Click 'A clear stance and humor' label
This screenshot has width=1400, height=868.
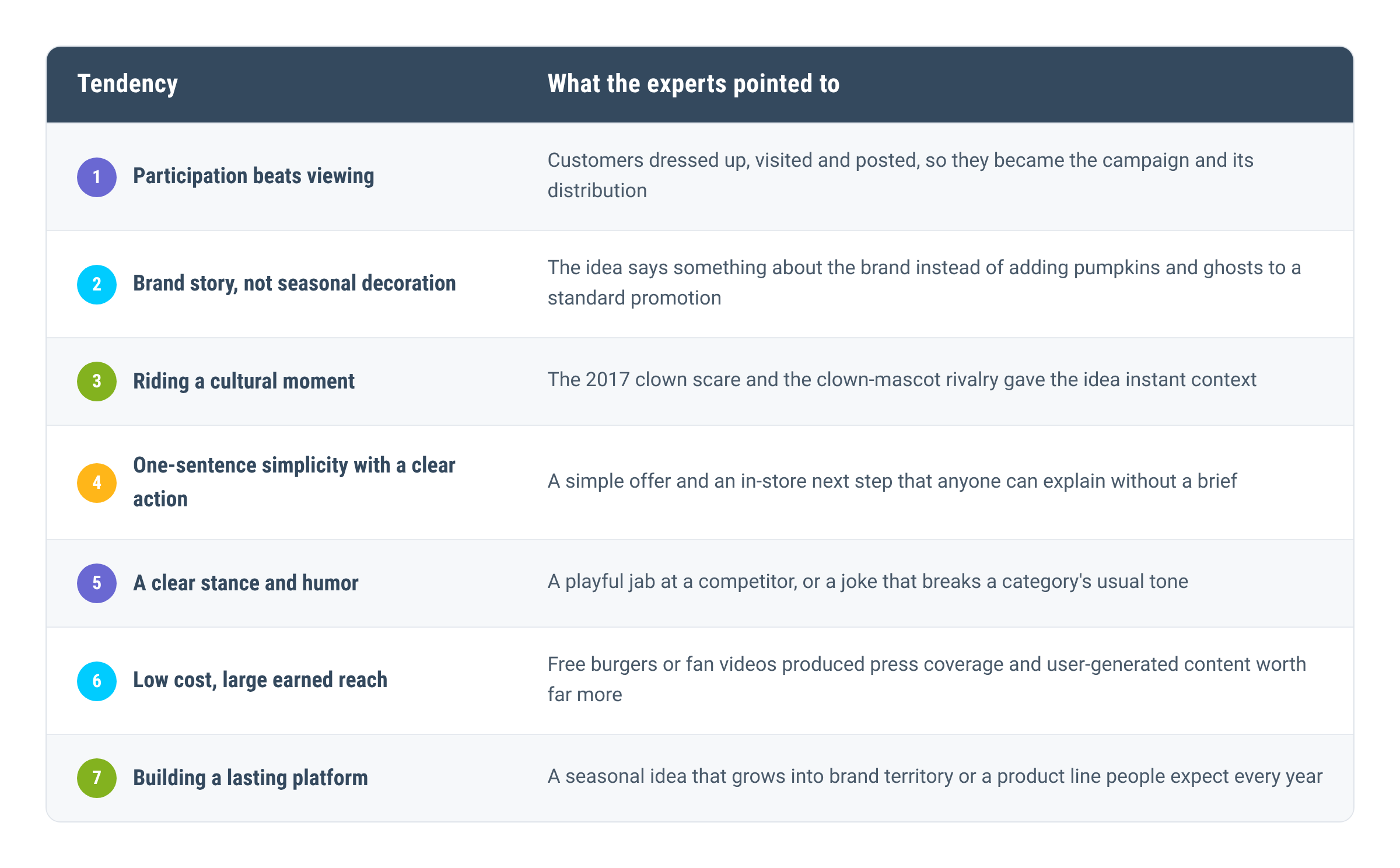pyautogui.click(x=245, y=583)
